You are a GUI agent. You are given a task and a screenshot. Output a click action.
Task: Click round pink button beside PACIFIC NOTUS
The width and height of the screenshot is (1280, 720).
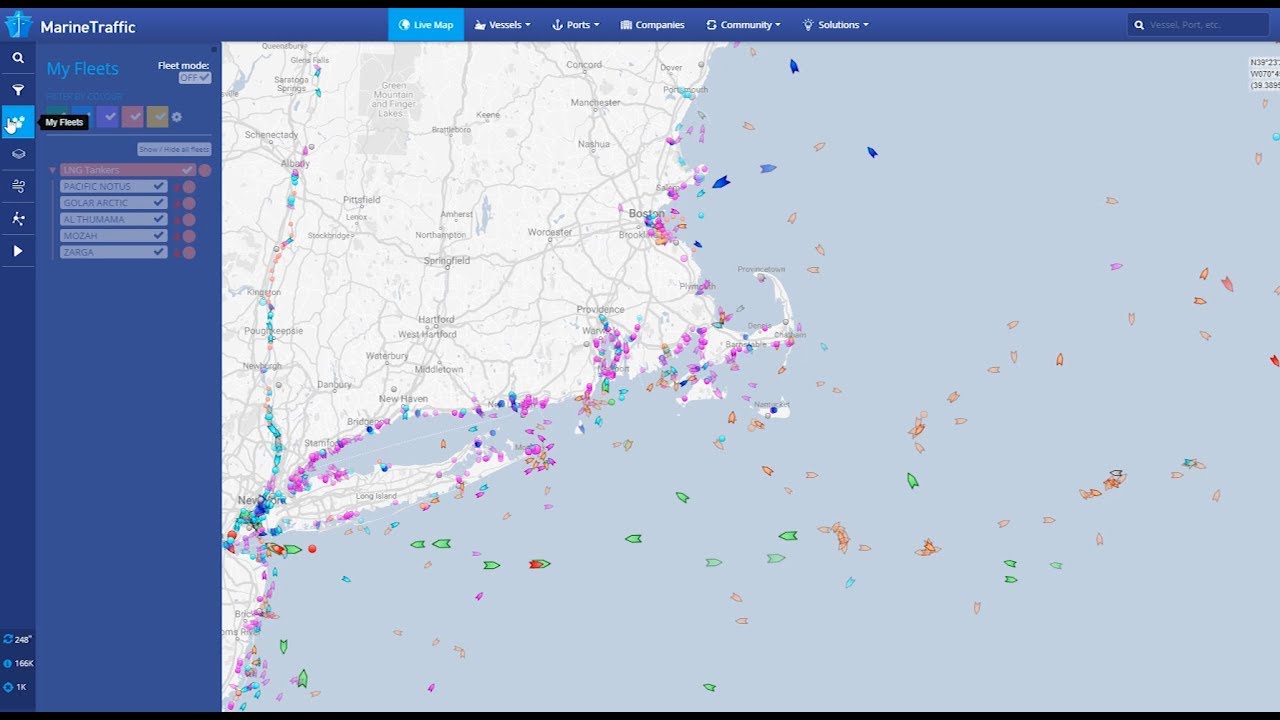189,187
